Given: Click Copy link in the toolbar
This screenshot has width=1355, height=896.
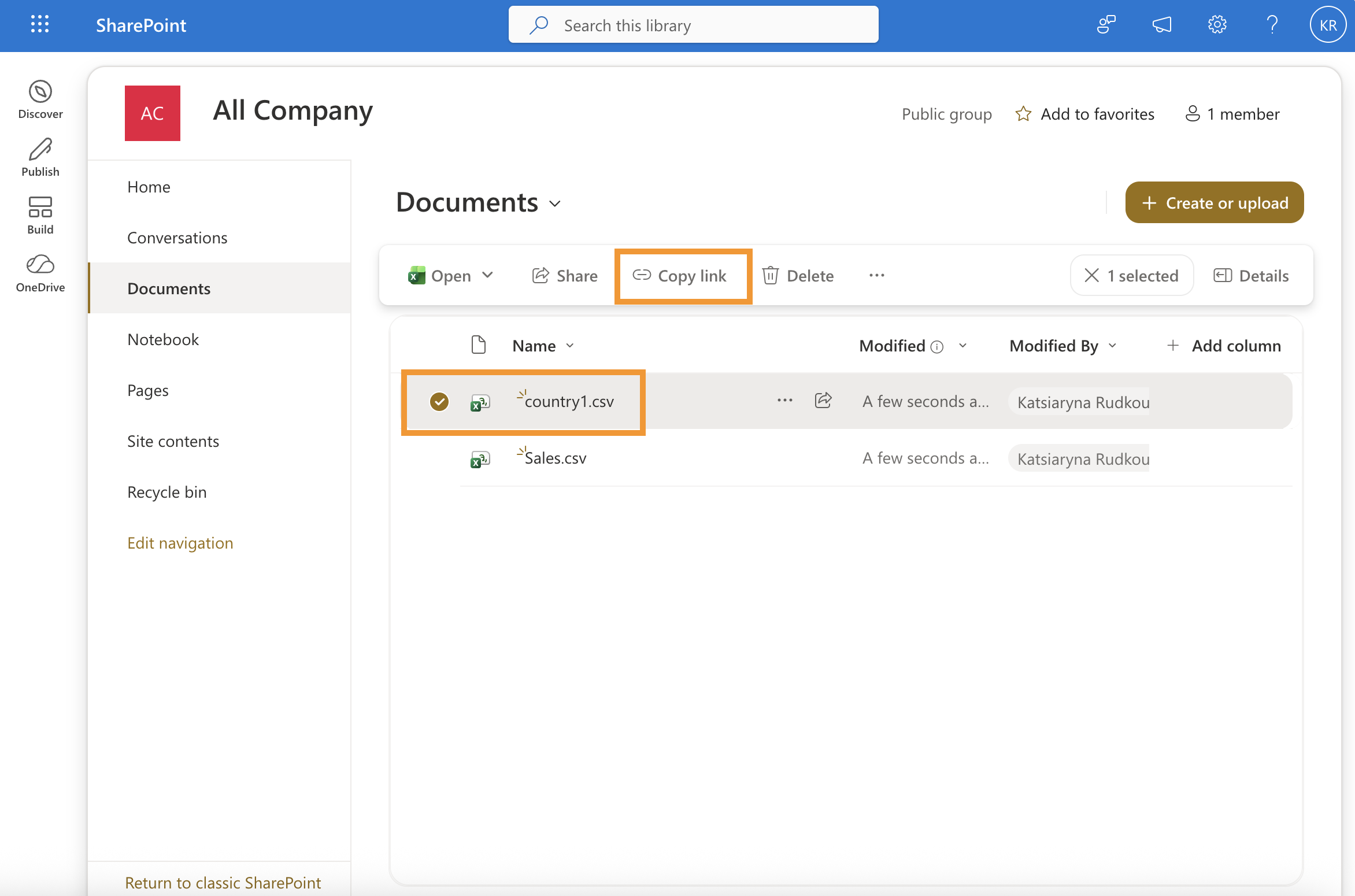Looking at the screenshot, I should tap(680, 276).
